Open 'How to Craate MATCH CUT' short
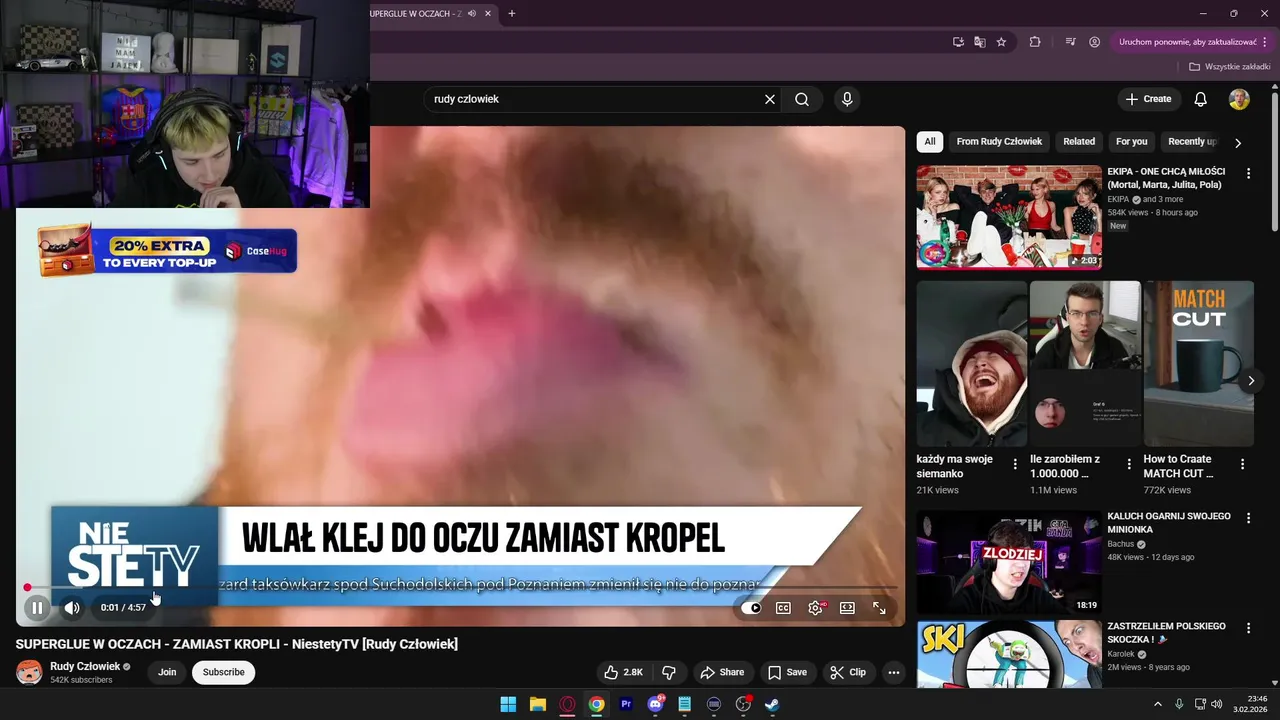 tap(1198, 364)
